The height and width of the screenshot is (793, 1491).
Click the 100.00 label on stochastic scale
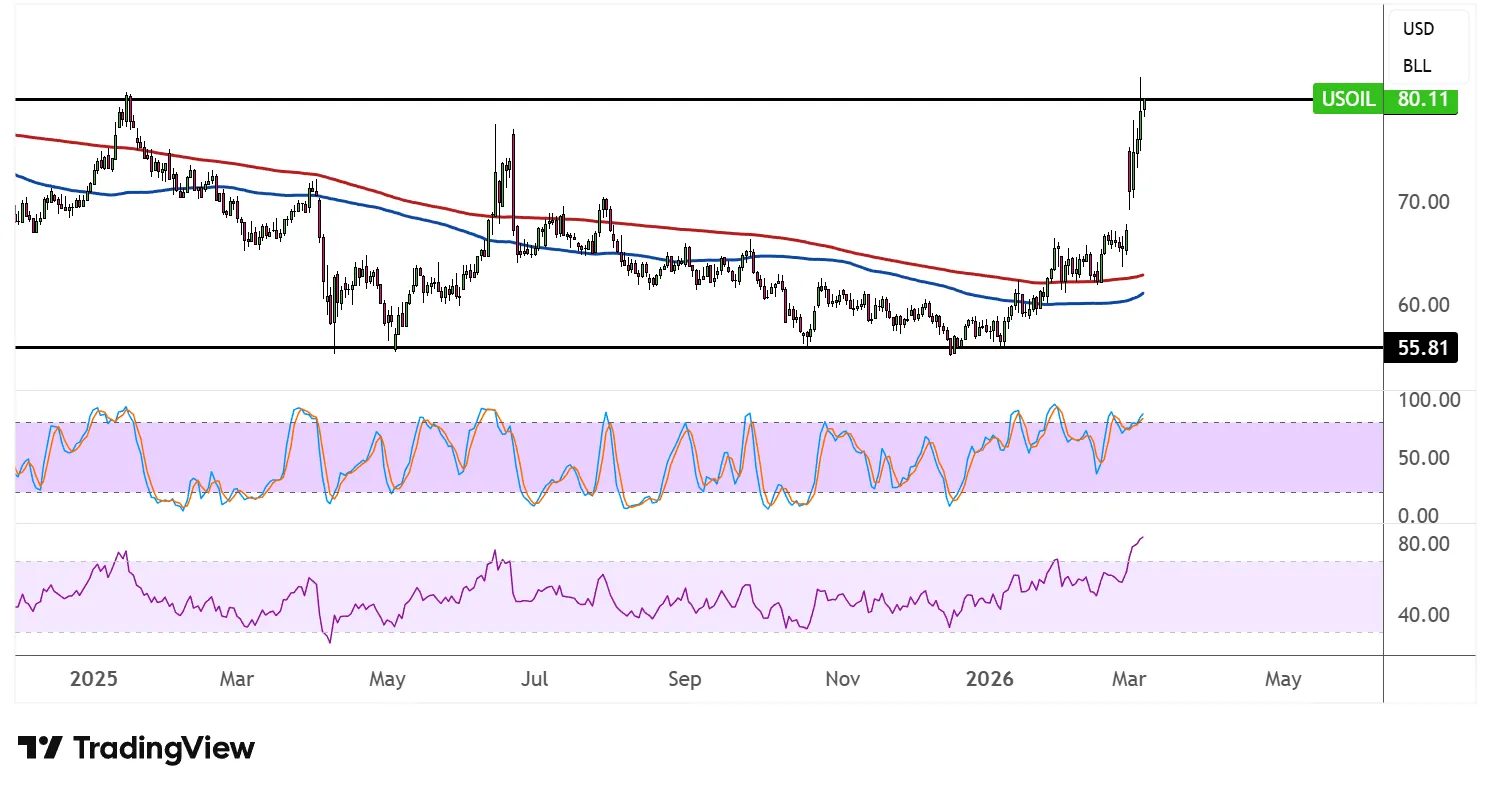click(1428, 400)
